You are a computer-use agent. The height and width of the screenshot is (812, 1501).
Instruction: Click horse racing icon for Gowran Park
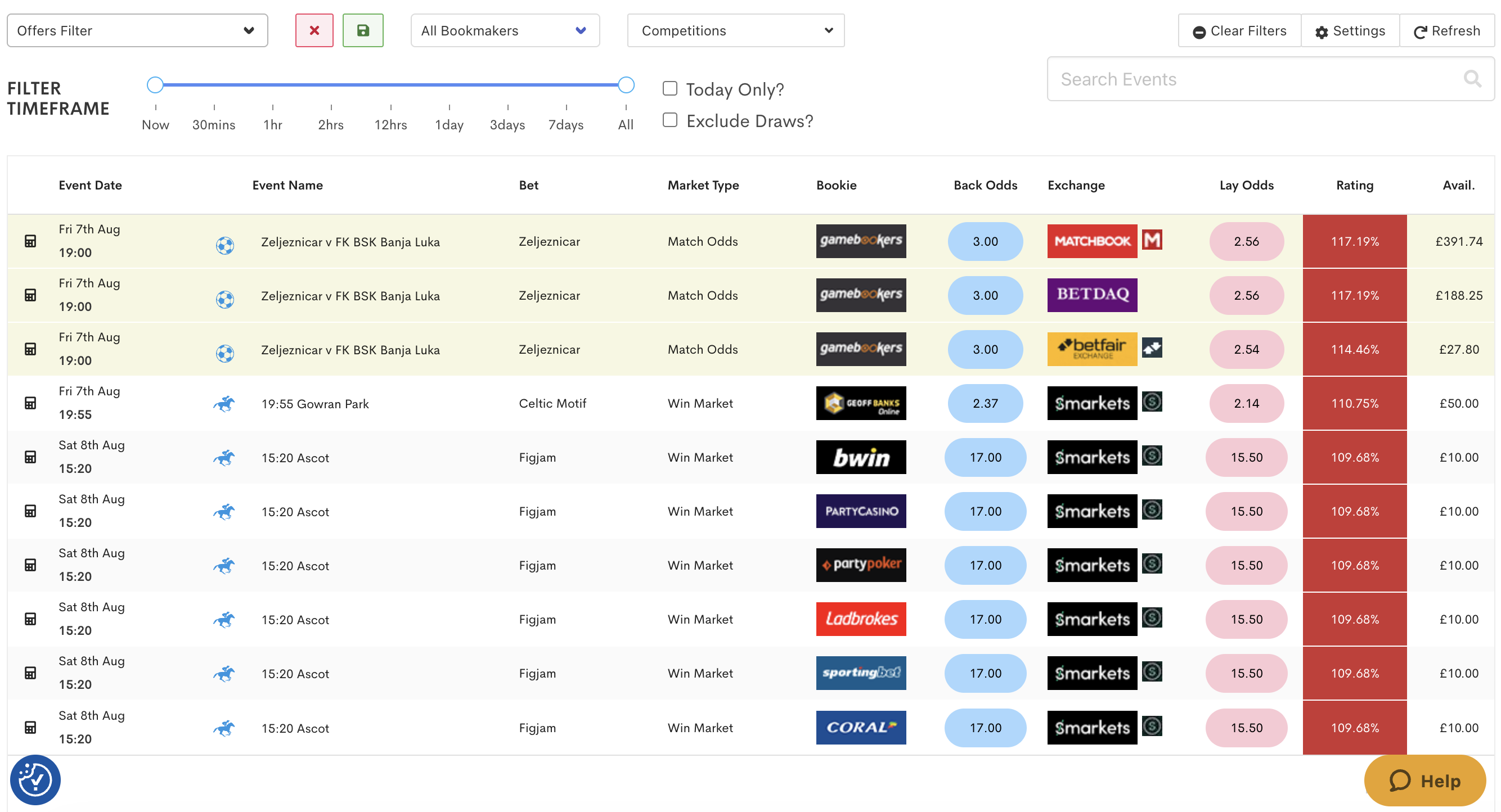[x=224, y=403]
